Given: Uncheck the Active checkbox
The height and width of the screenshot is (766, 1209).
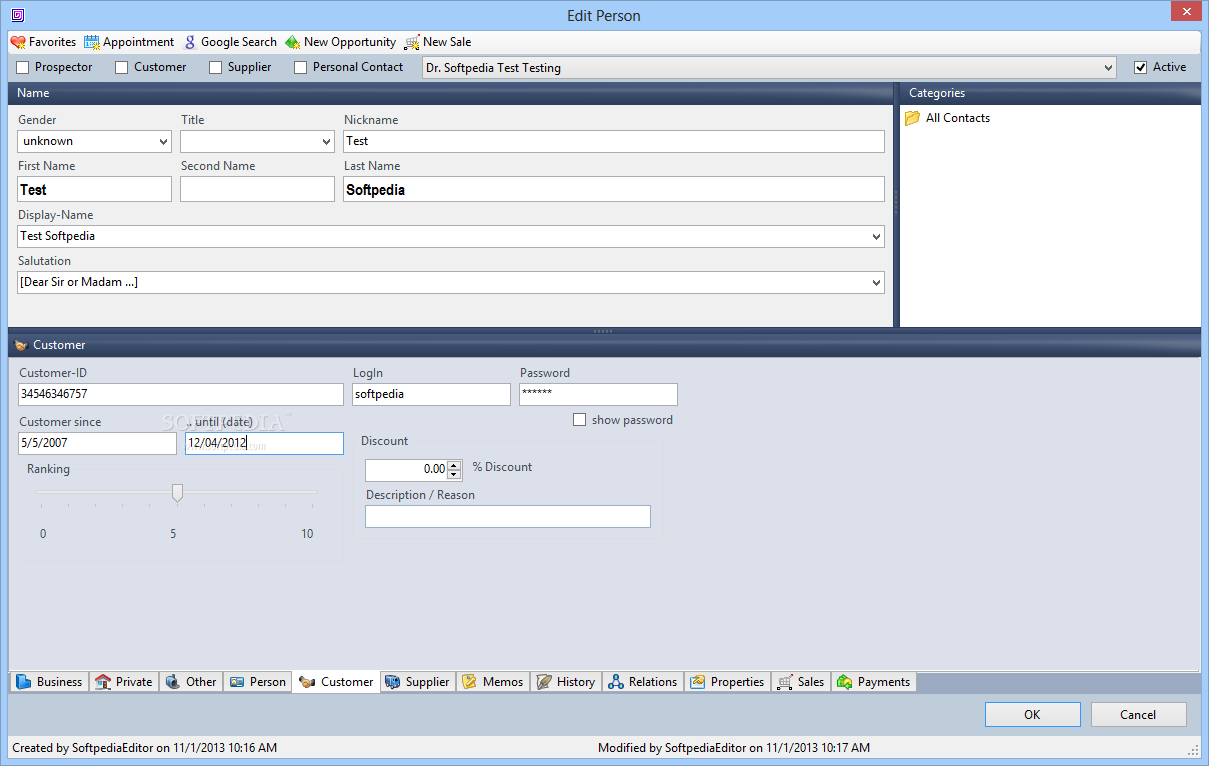Looking at the screenshot, I should [x=1141, y=68].
